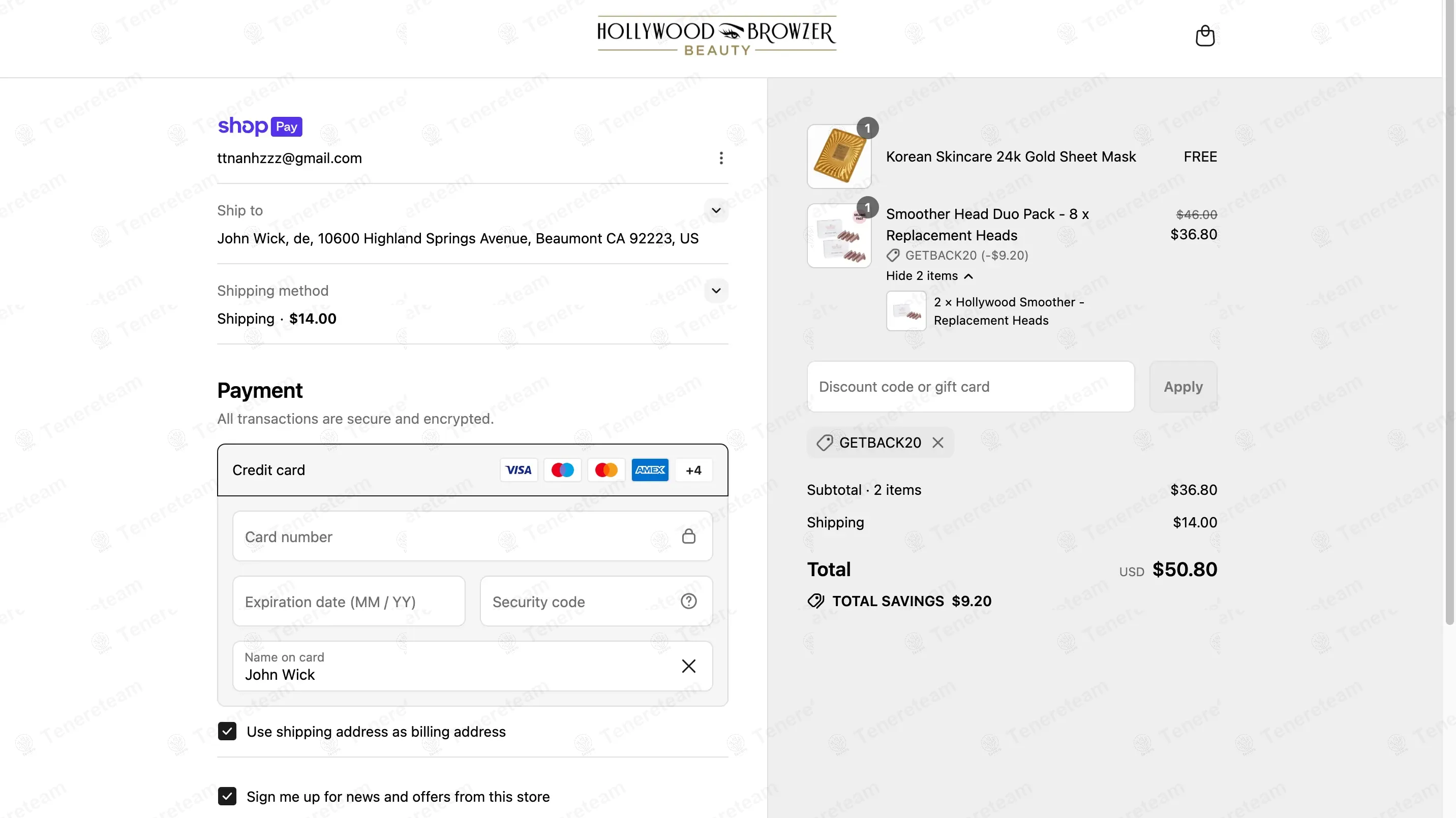Viewport: 1456px width, 818px height.
Task: Clear the Name on card field
Action: click(688, 666)
